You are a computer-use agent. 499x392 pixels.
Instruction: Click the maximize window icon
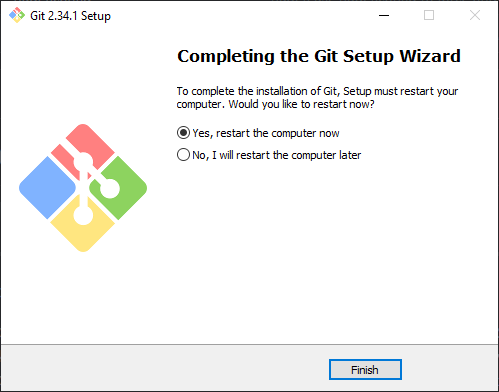click(429, 15)
